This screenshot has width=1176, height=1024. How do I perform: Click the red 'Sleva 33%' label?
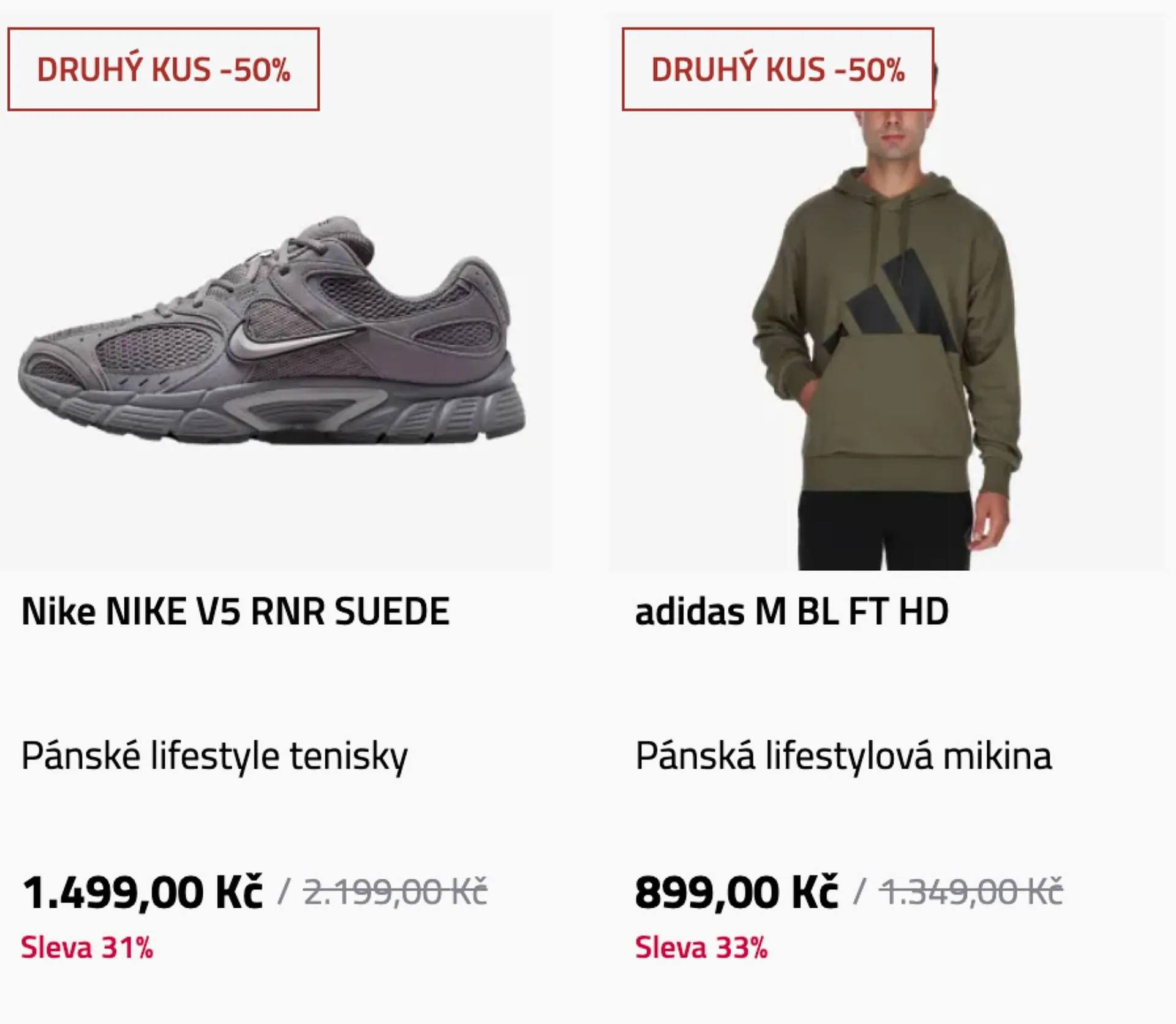tap(701, 947)
